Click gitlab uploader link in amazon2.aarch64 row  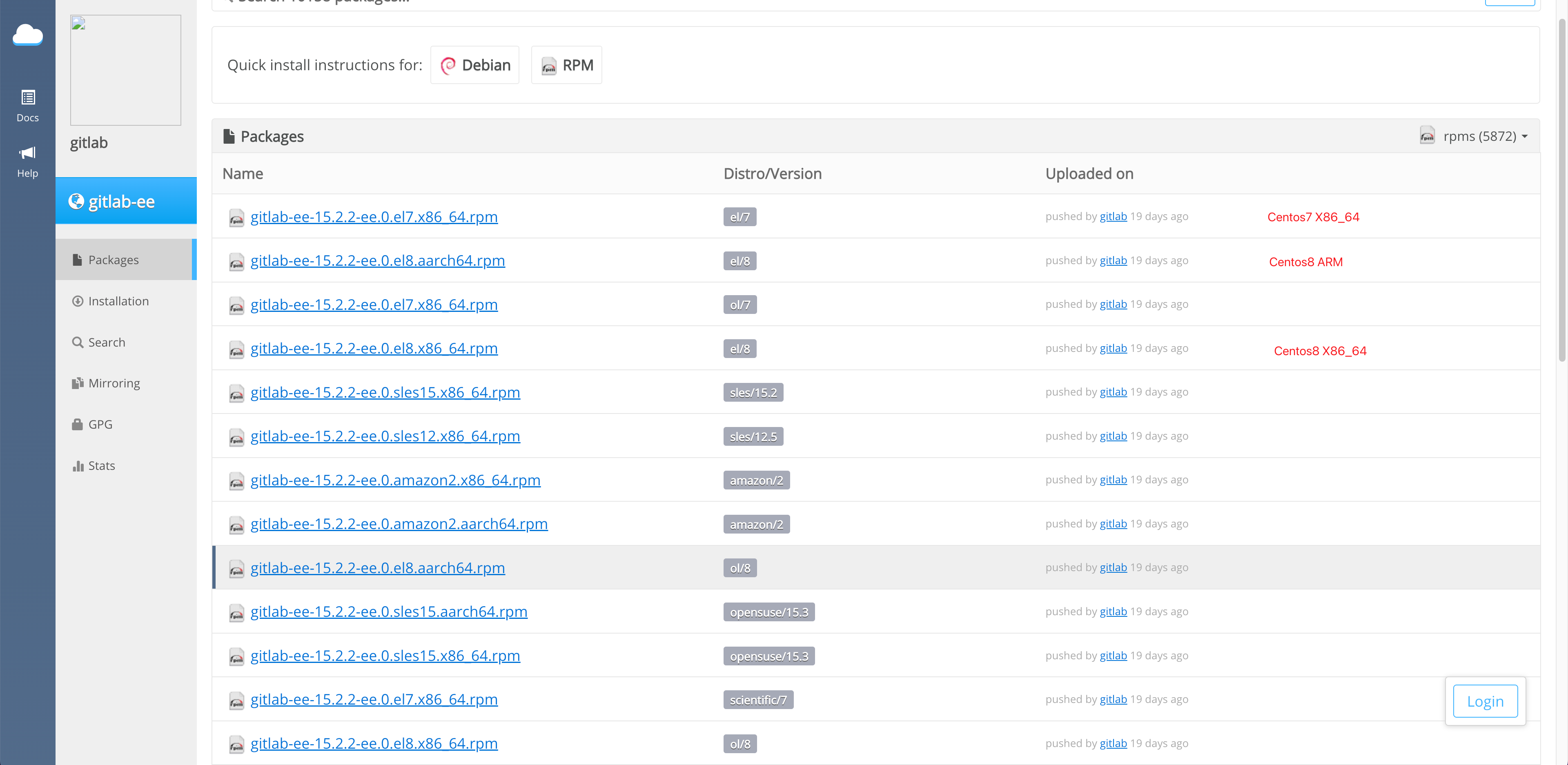pos(1113,523)
